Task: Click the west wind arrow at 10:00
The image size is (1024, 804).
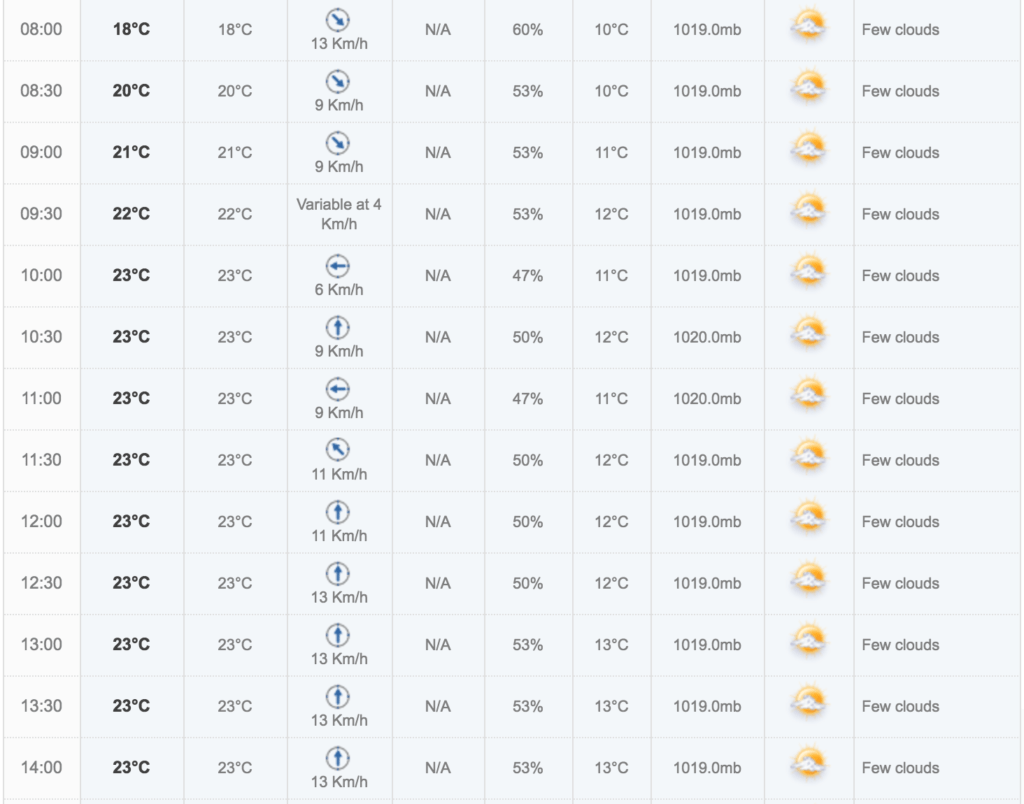Action: coord(338,266)
